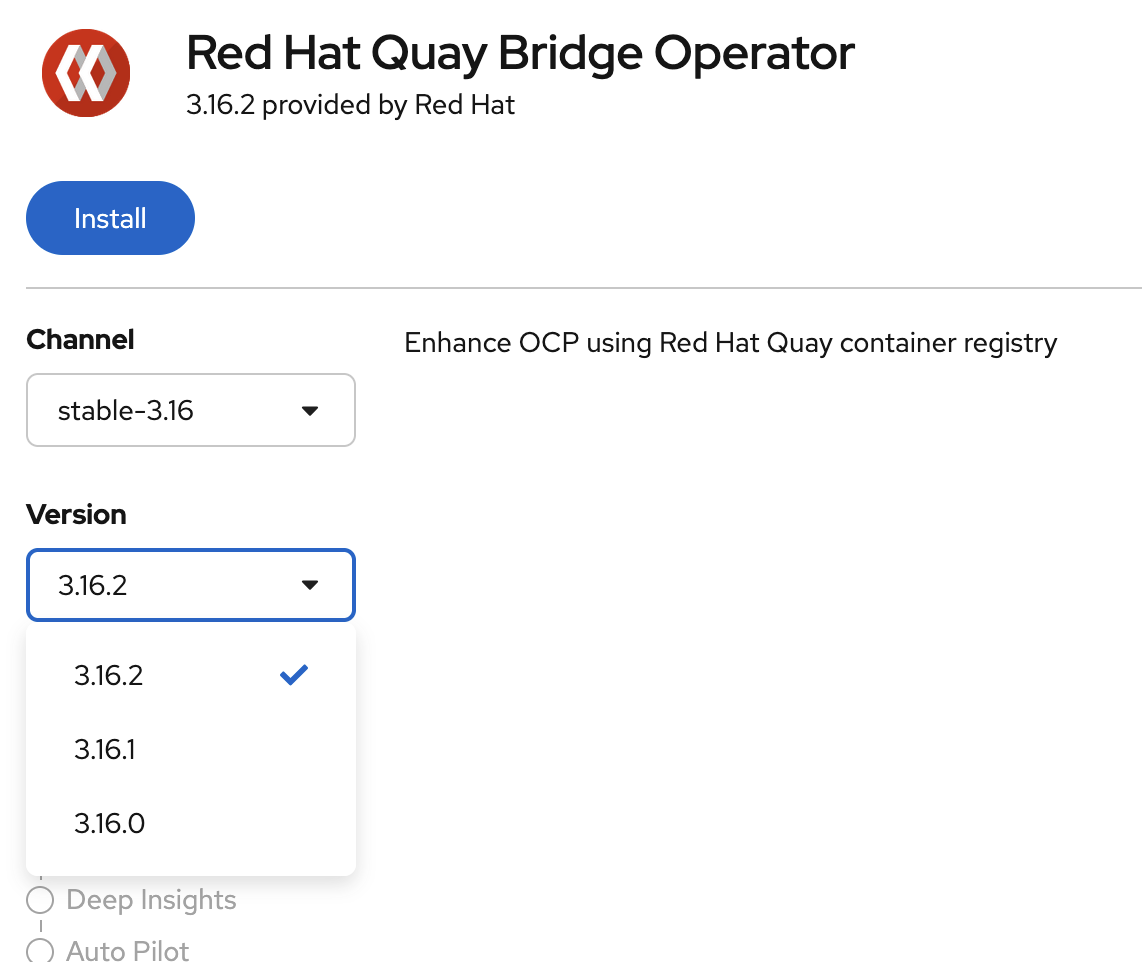
Task: Select version 3.16.1 from the list
Action: tap(105, 750)
